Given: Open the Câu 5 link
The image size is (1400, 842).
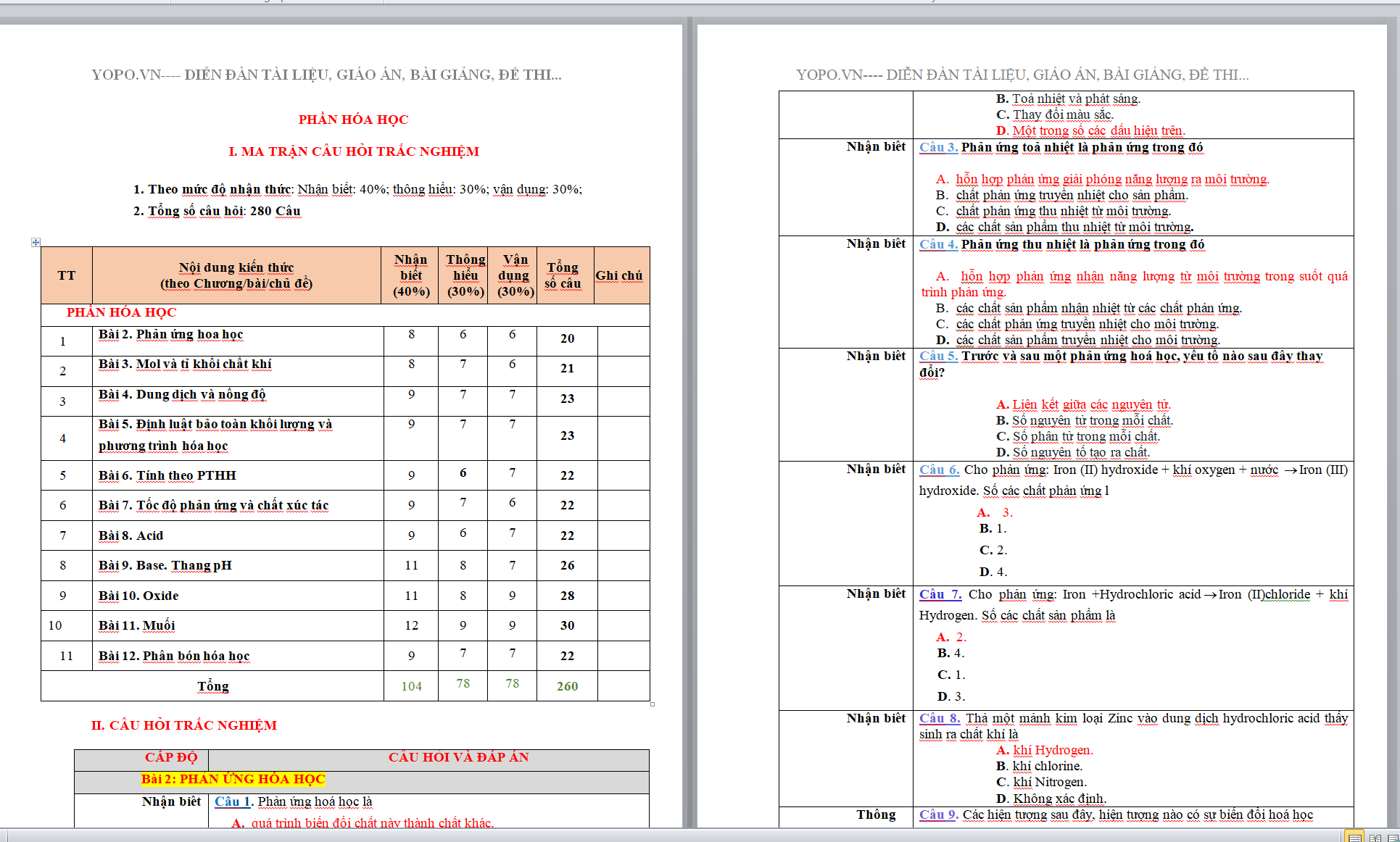Looking at the screenshot, I should [938, 356].
